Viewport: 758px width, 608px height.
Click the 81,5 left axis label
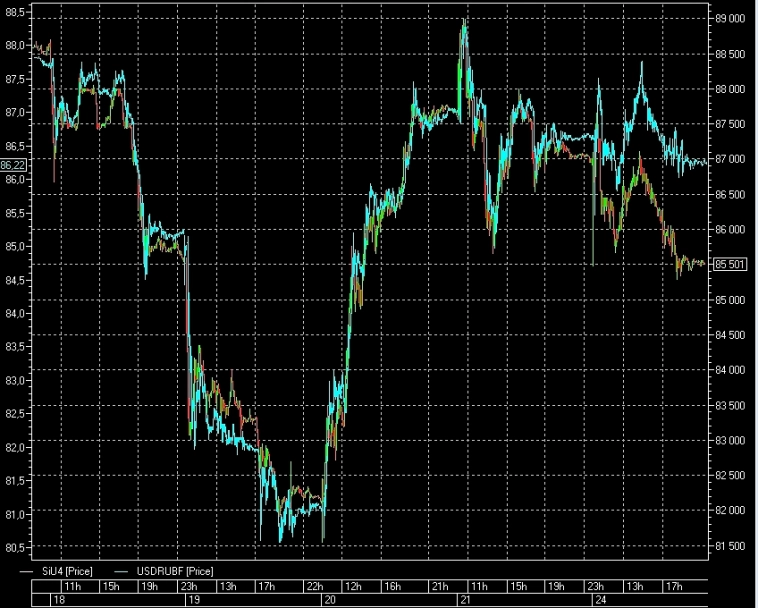[x=15, y=481]
